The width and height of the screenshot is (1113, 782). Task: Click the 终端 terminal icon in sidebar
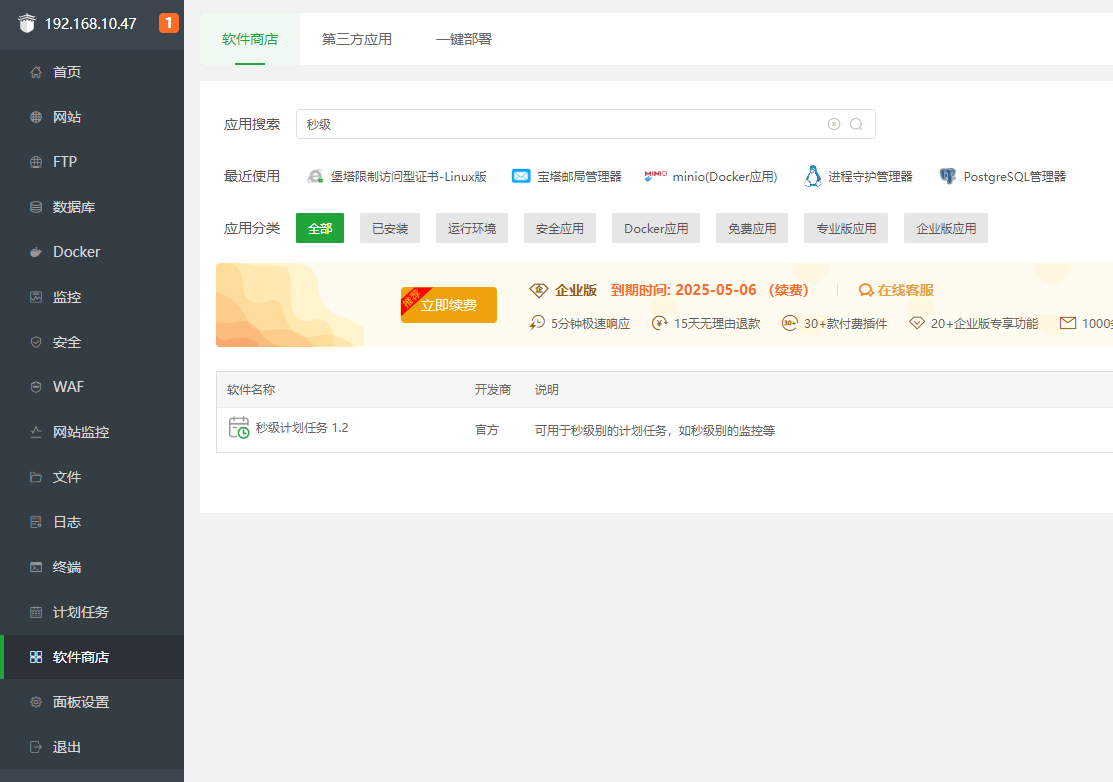(x=35, y=567)
